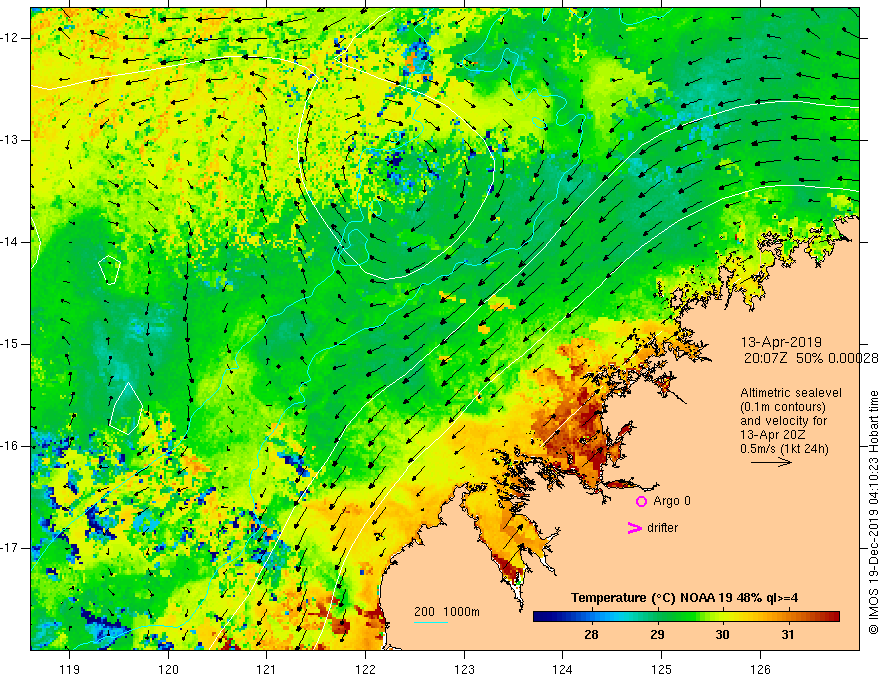Click the latitude label -16

point(10,446)
